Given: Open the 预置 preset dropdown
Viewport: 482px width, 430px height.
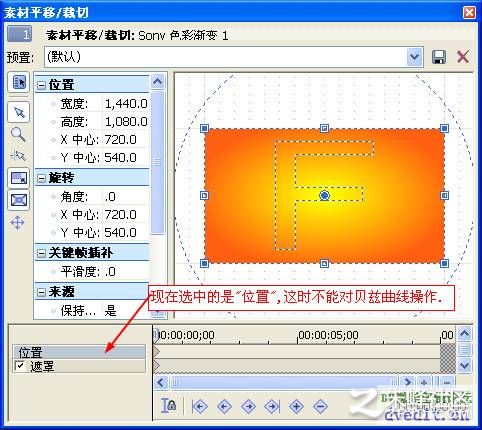Looking at the screenshot, I should pyautogui.click(x=414, y=57).
